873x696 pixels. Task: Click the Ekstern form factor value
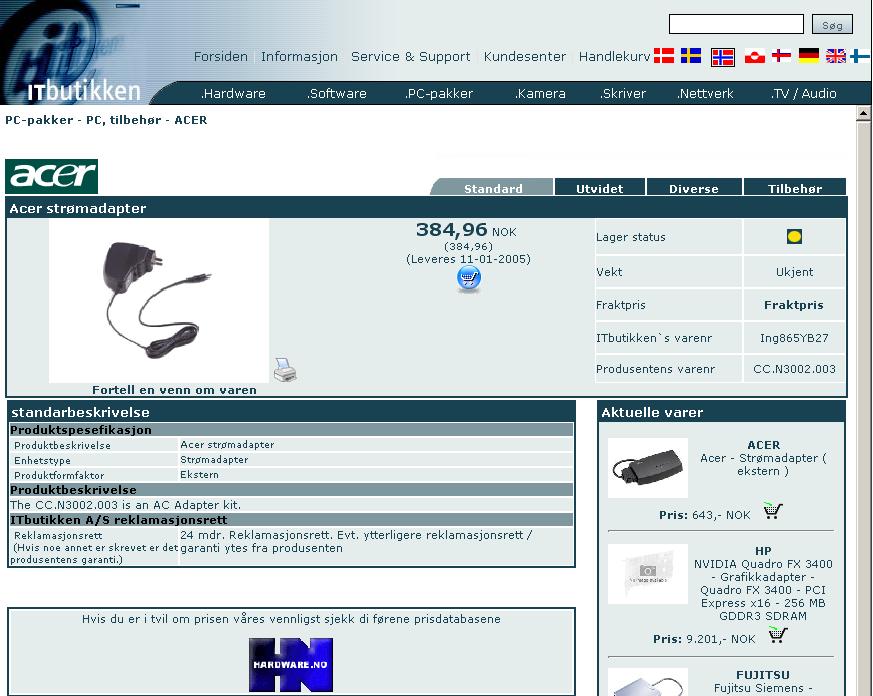199,474
